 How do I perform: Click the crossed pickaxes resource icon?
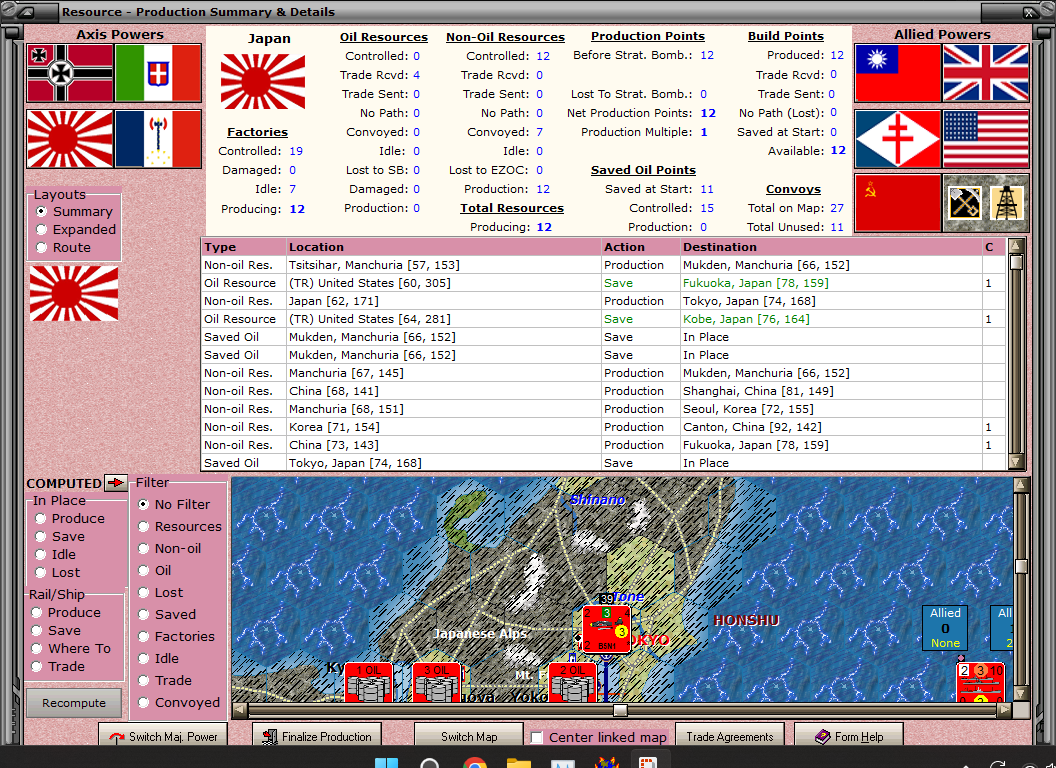[964, 203]
